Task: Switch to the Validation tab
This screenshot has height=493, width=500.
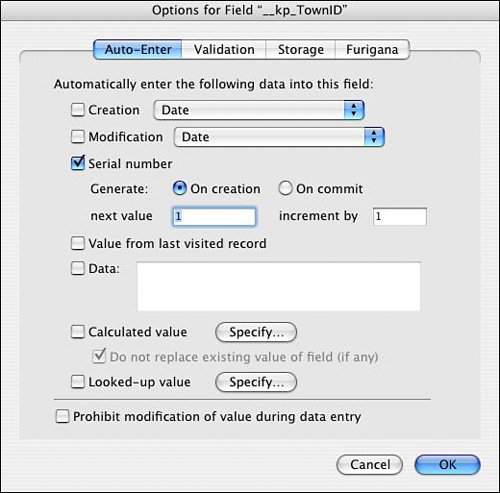Action: 224,50
